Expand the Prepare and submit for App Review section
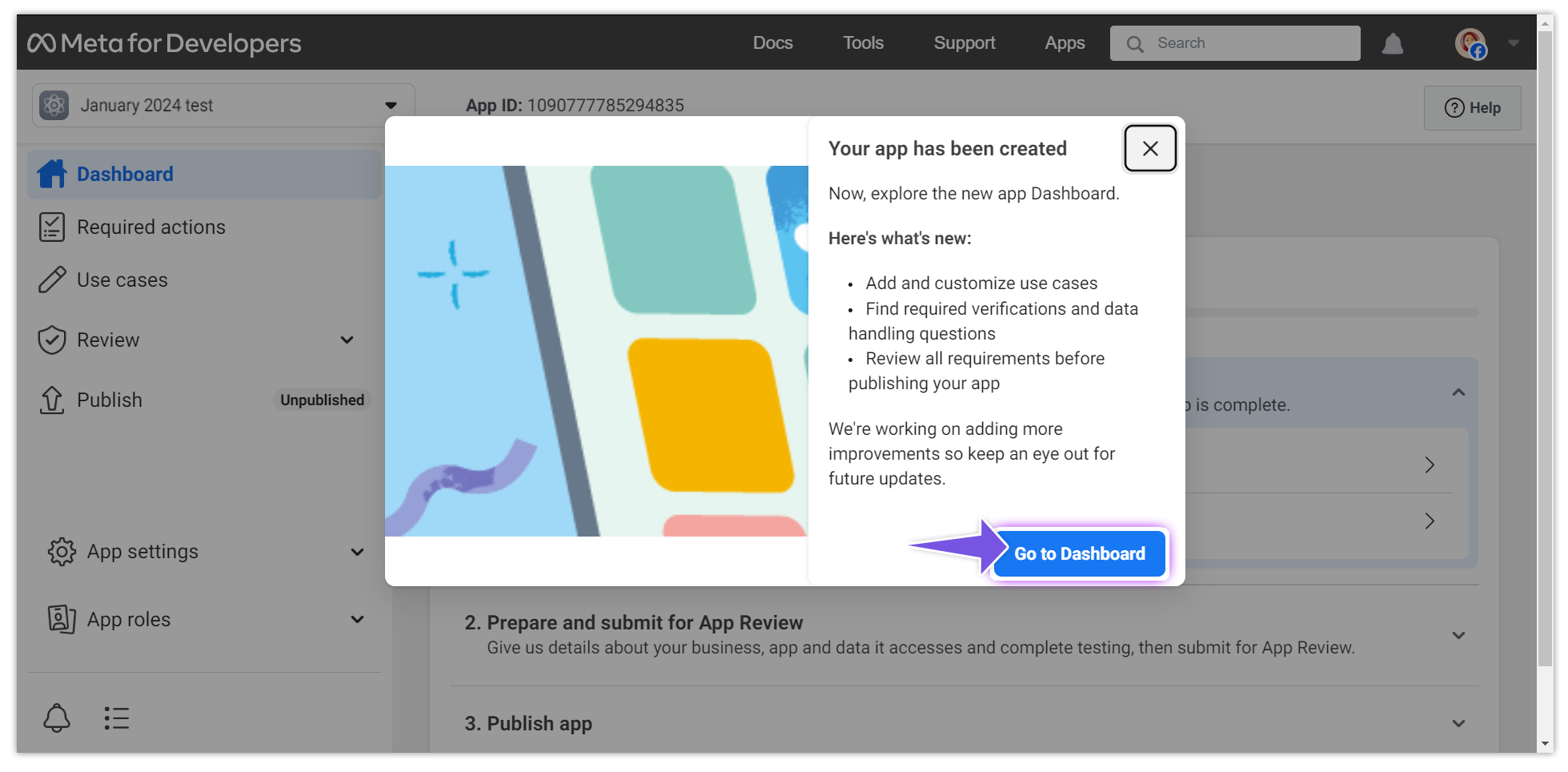This screenshot has height=772, width=1568. coord(1458,635)
